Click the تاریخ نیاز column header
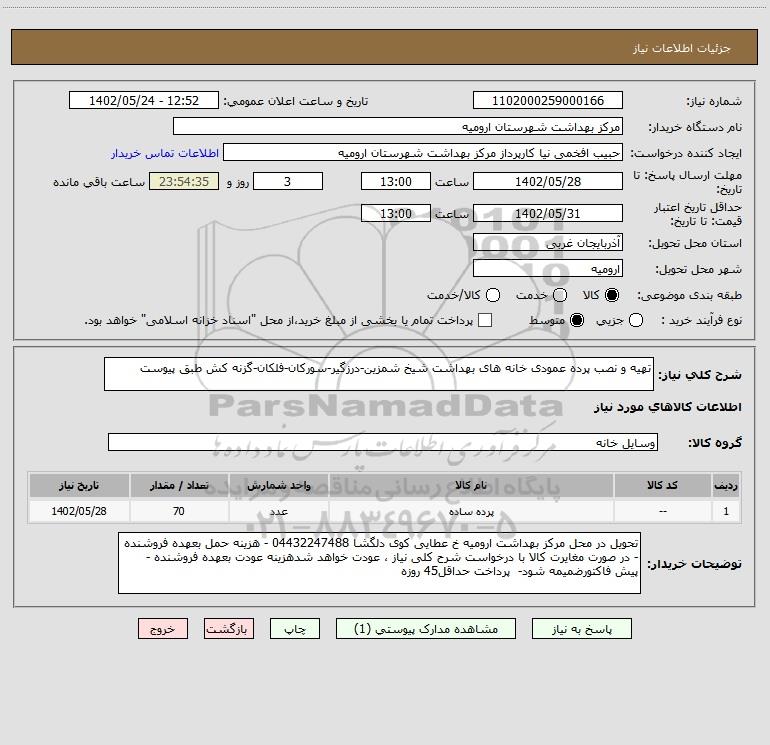The image size is (770, 745). point(79,486)
